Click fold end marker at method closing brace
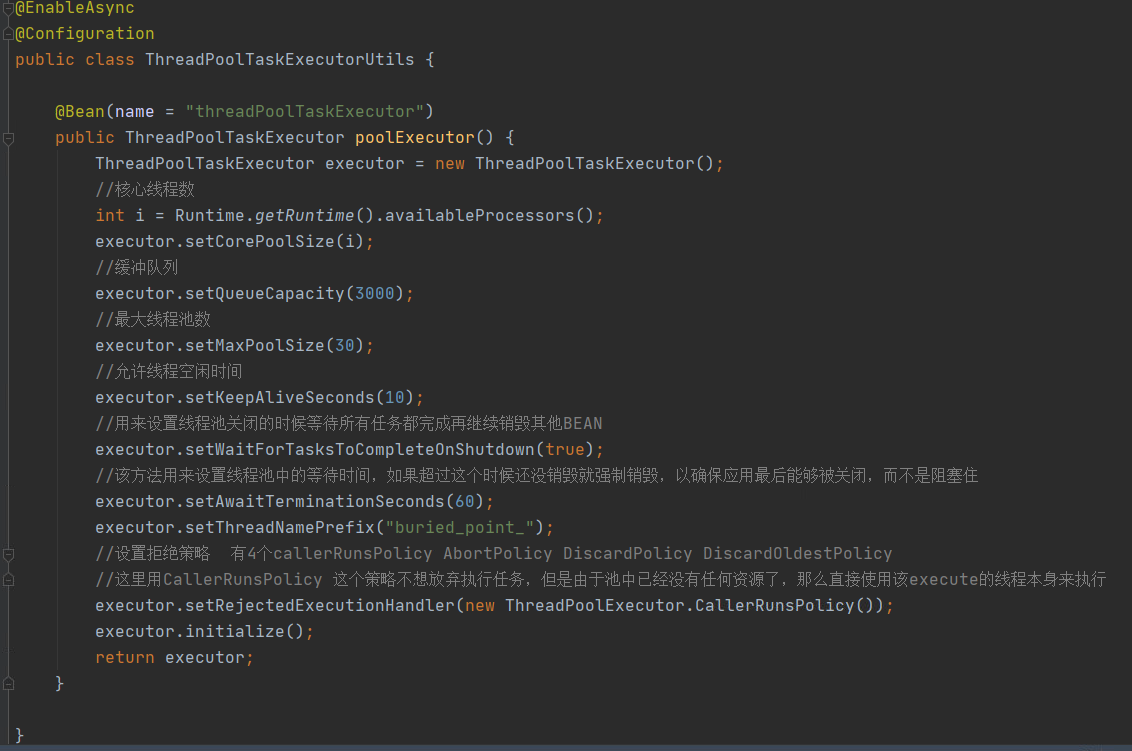 point(8,684)
